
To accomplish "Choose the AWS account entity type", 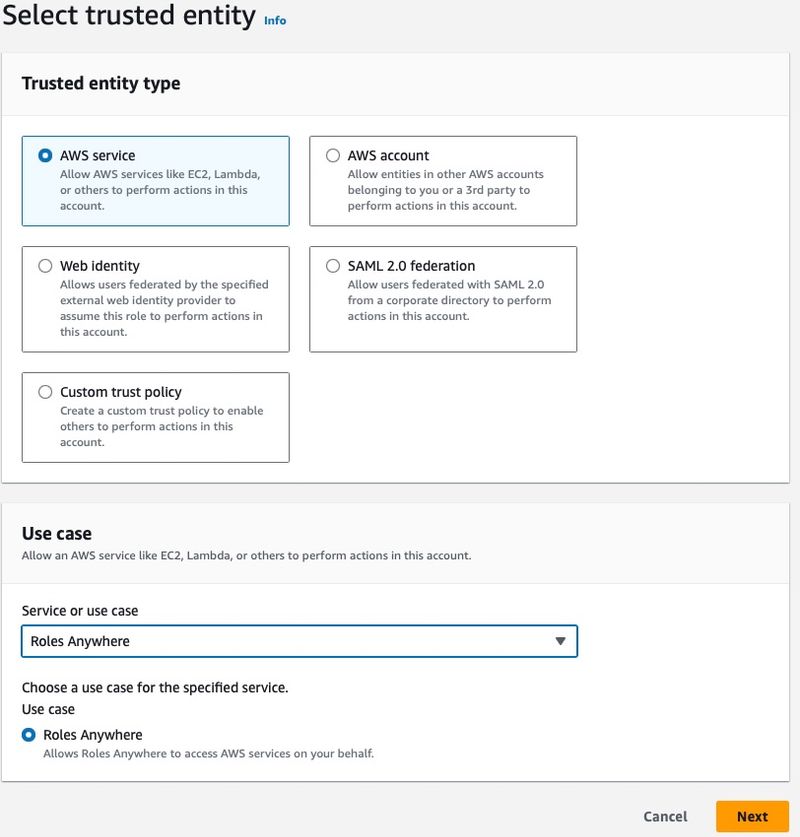I will (x=333, y=156).
